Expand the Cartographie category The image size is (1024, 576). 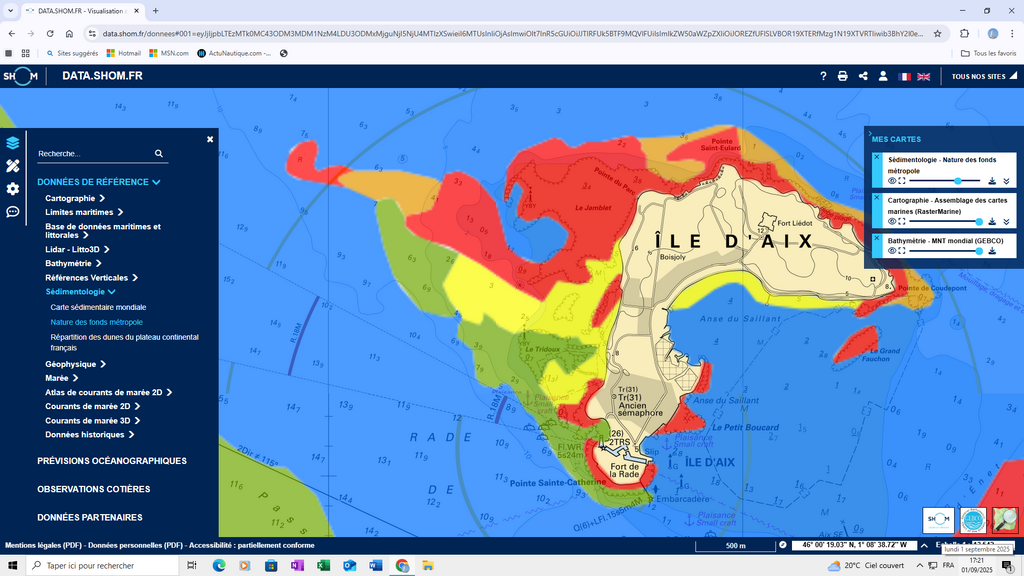pos(74,198)
